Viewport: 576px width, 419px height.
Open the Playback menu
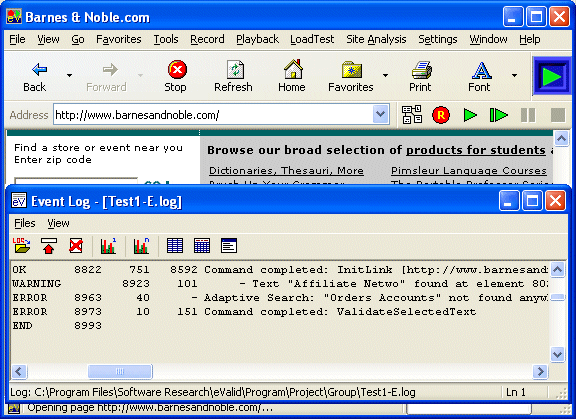258,39
